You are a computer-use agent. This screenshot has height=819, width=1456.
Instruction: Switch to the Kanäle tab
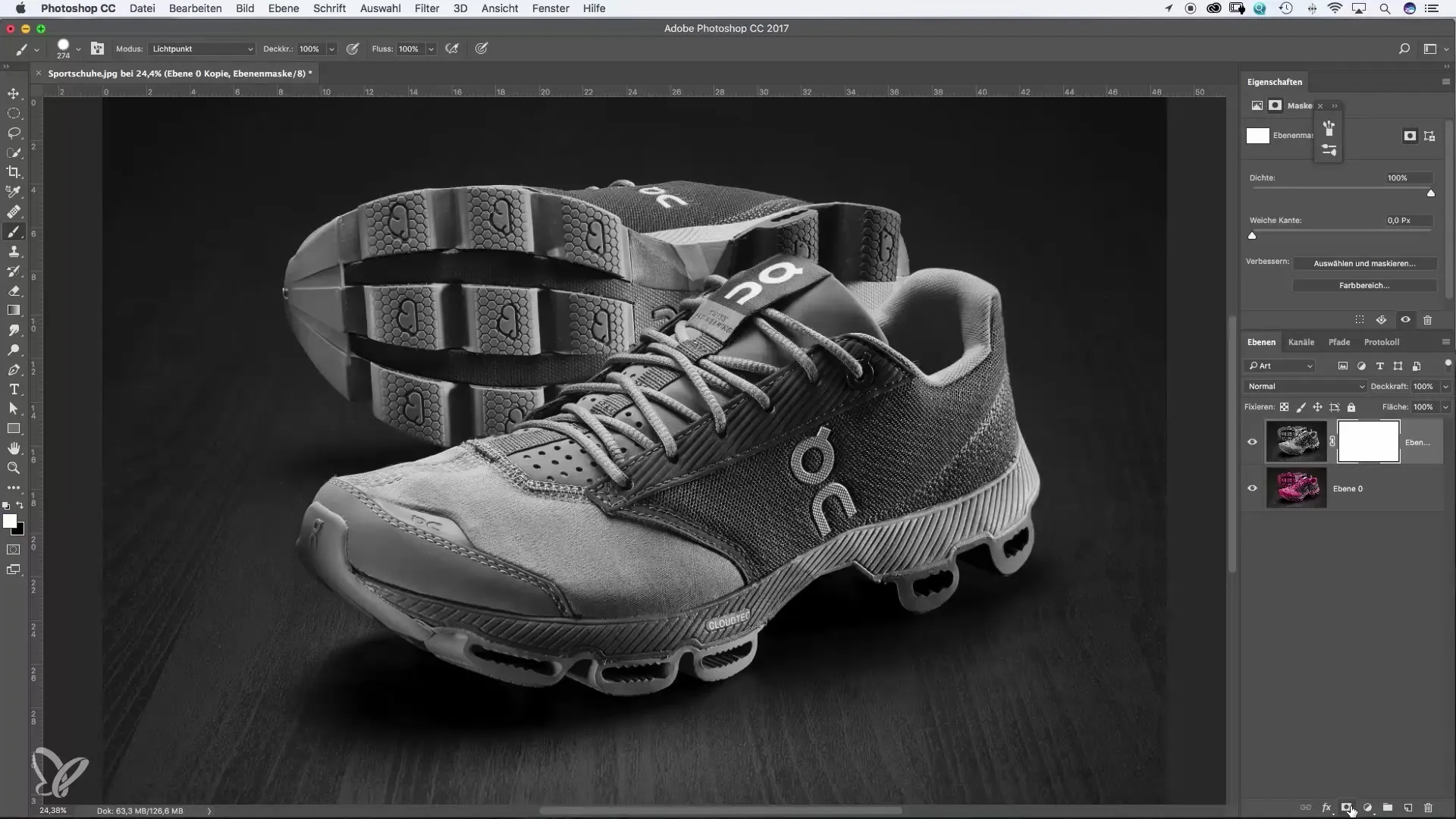click(1301, 342)
